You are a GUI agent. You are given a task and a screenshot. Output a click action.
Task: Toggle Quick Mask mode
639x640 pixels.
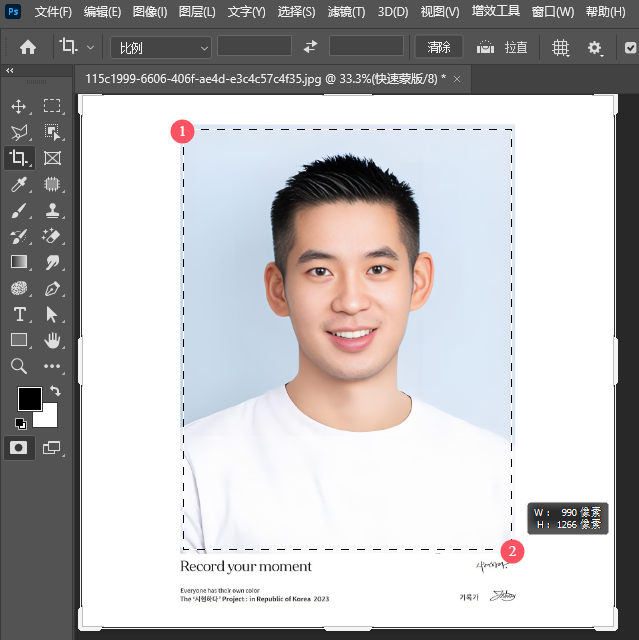[19, 447]
